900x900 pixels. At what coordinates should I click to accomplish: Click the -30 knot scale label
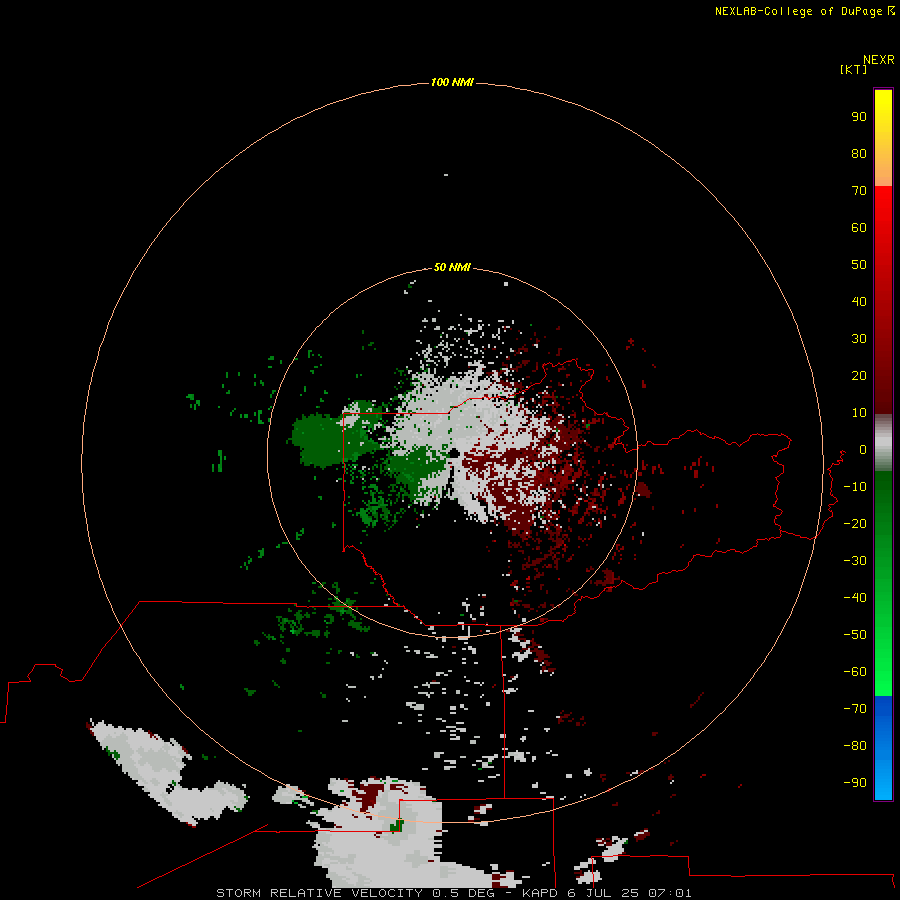point(855,561)
